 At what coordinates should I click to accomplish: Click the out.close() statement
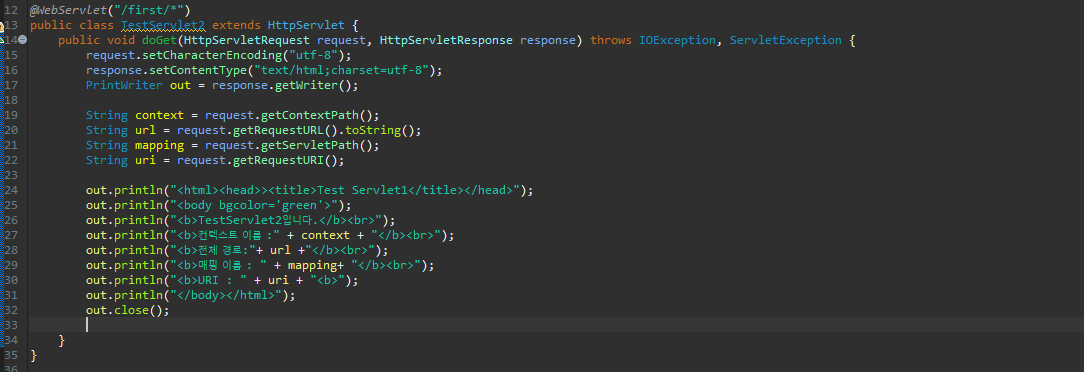click(128, 310)
